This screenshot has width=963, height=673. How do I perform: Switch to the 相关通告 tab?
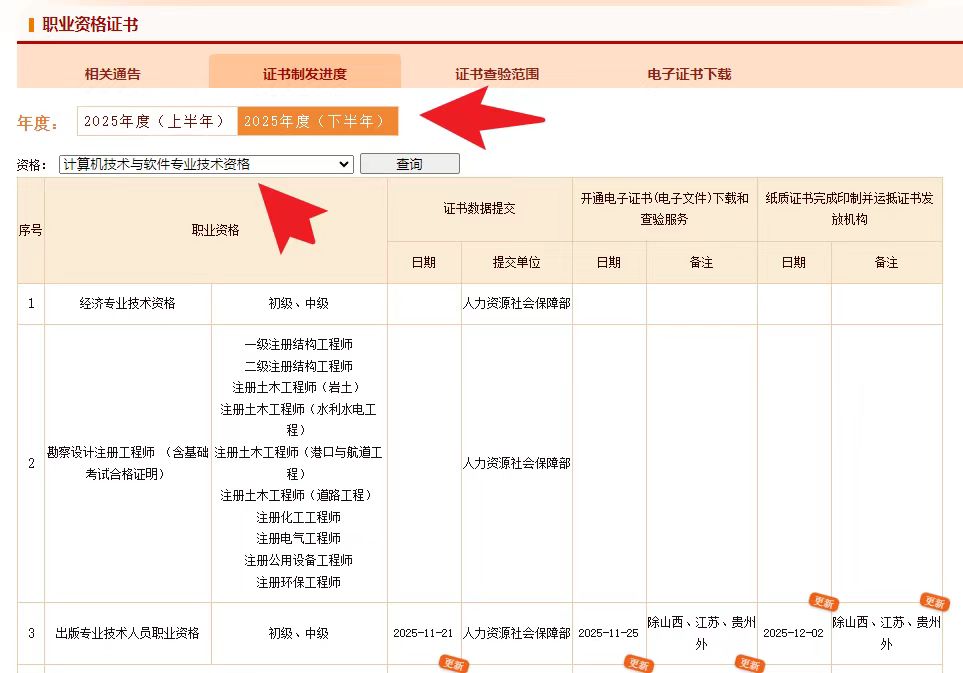pyautogui.click(x=112, y=74)
